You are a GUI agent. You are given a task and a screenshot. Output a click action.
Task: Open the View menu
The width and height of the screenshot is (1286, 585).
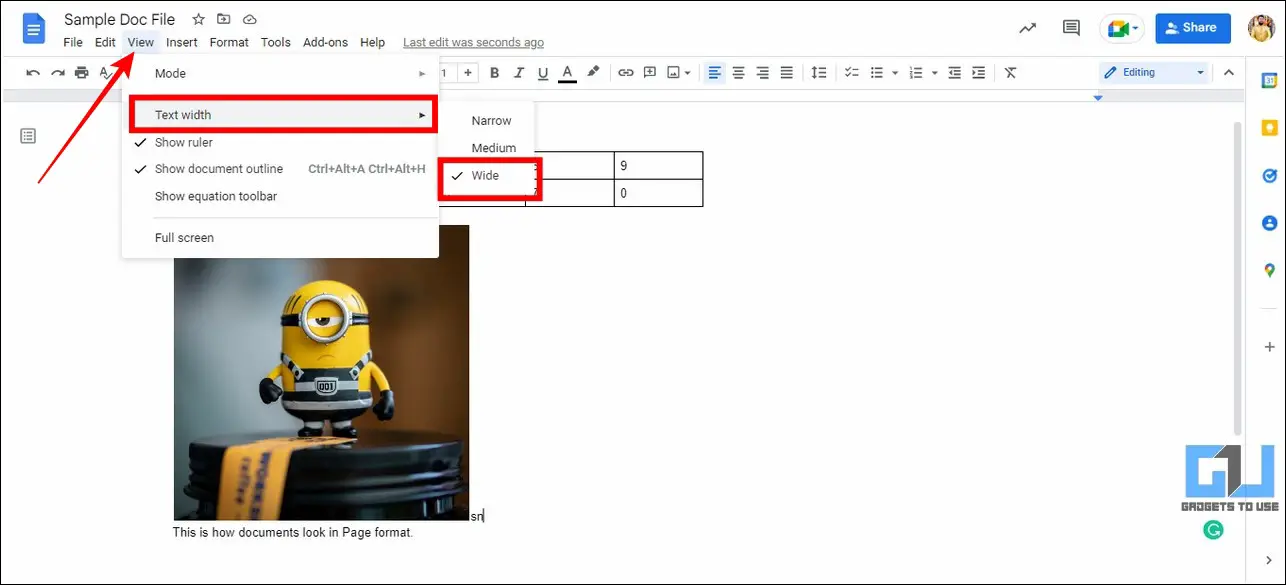pos(141,42)
